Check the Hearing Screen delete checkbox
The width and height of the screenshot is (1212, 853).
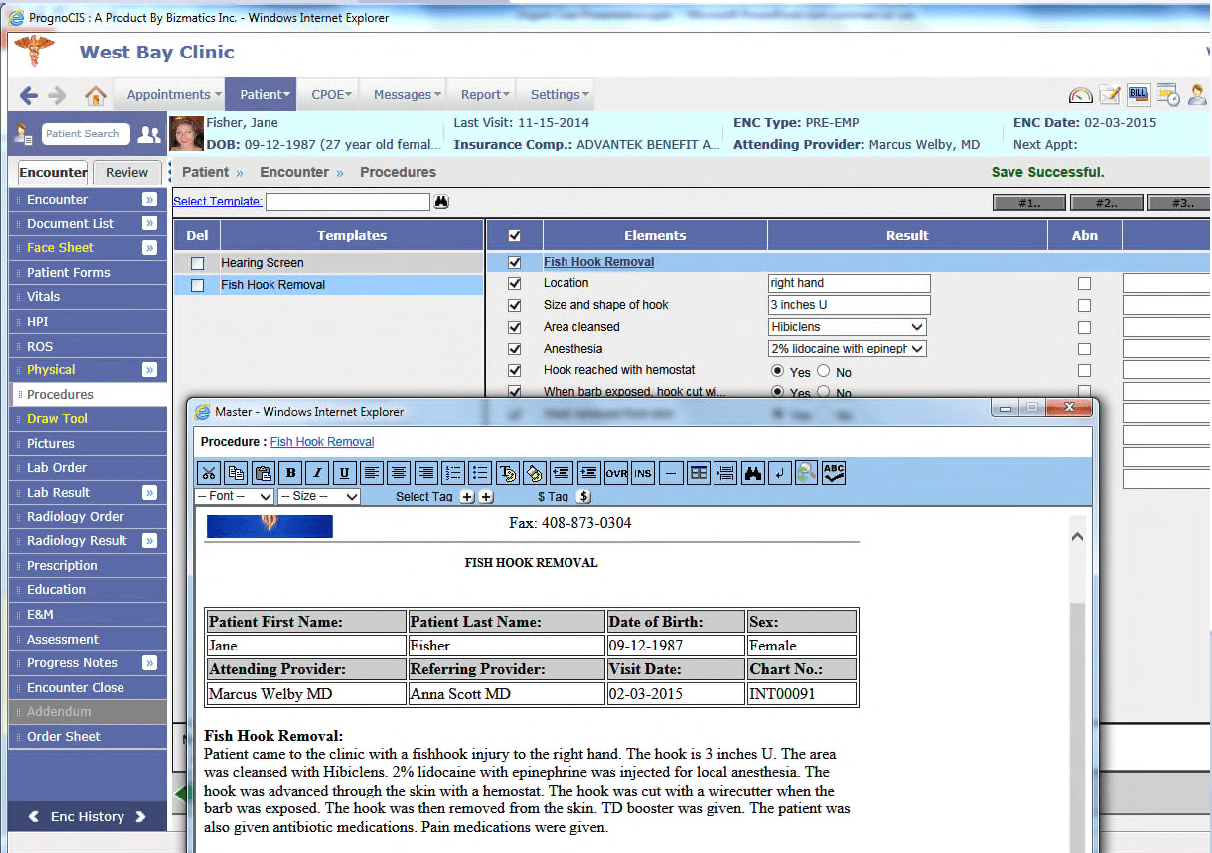pyautogui.click(x=197, y=262)
